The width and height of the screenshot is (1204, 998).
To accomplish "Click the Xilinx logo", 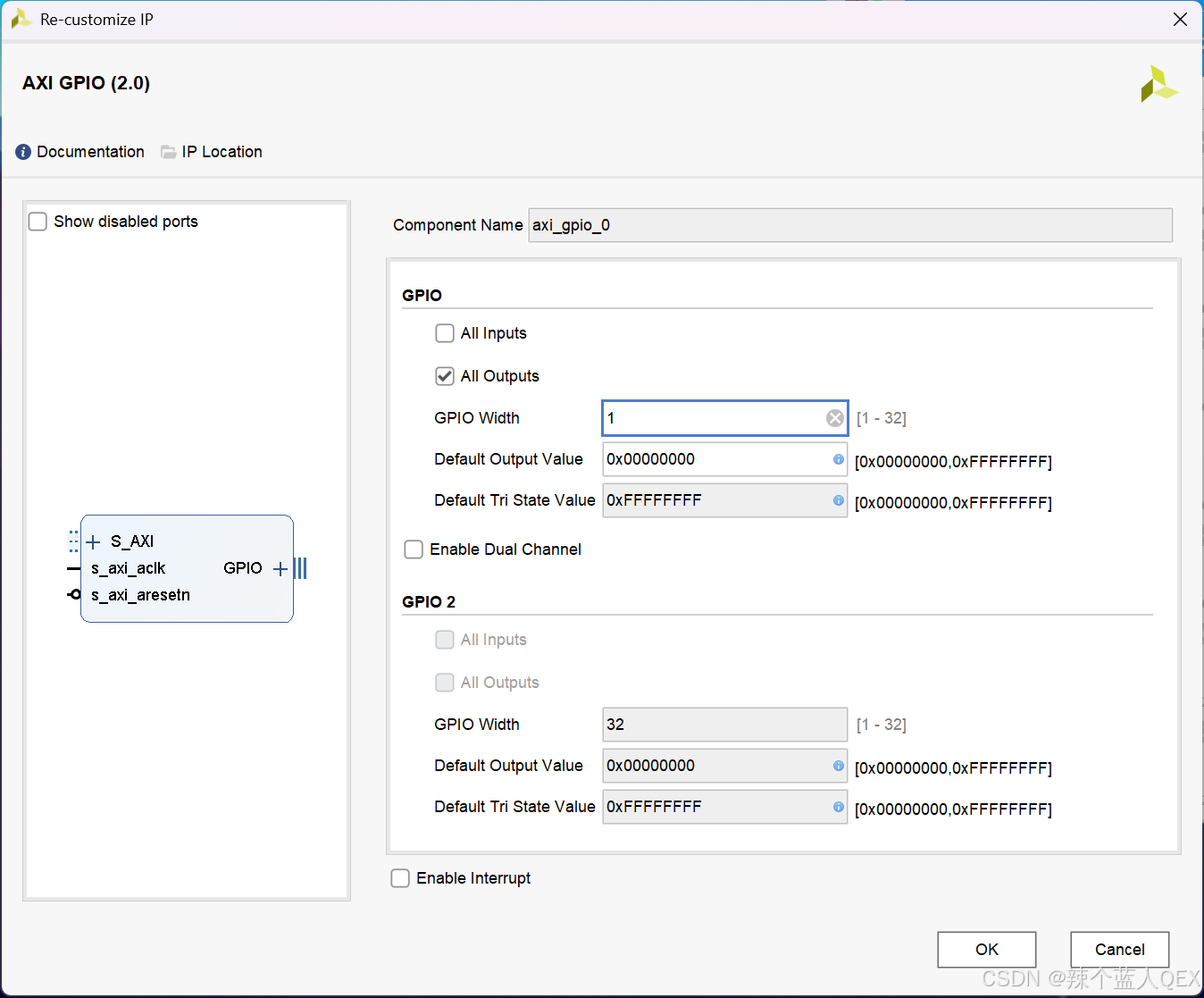I will [1158, 83].
